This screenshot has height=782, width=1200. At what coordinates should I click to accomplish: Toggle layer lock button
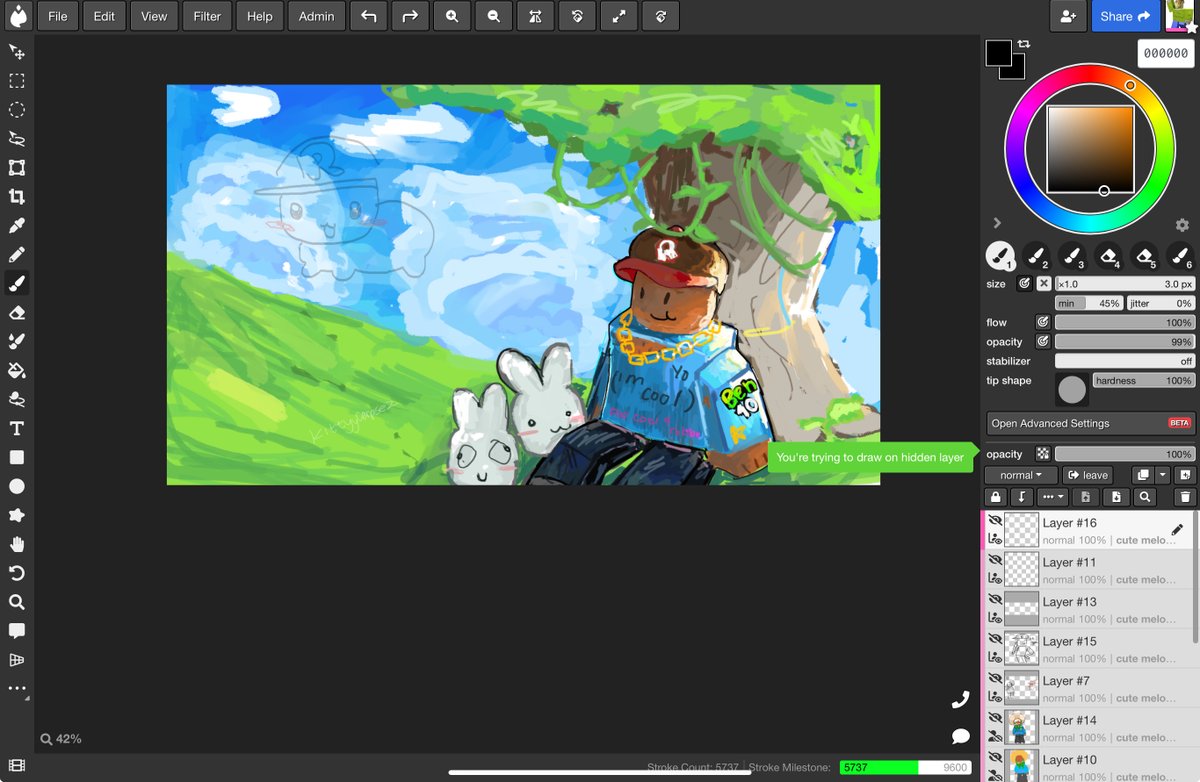(x=995, y=497)
